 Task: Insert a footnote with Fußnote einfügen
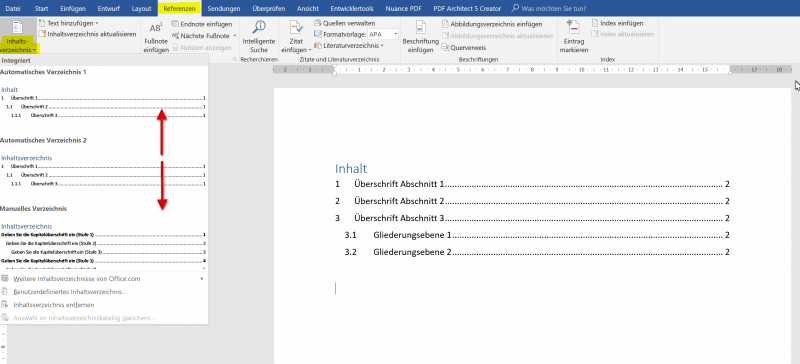pos(156,38)
